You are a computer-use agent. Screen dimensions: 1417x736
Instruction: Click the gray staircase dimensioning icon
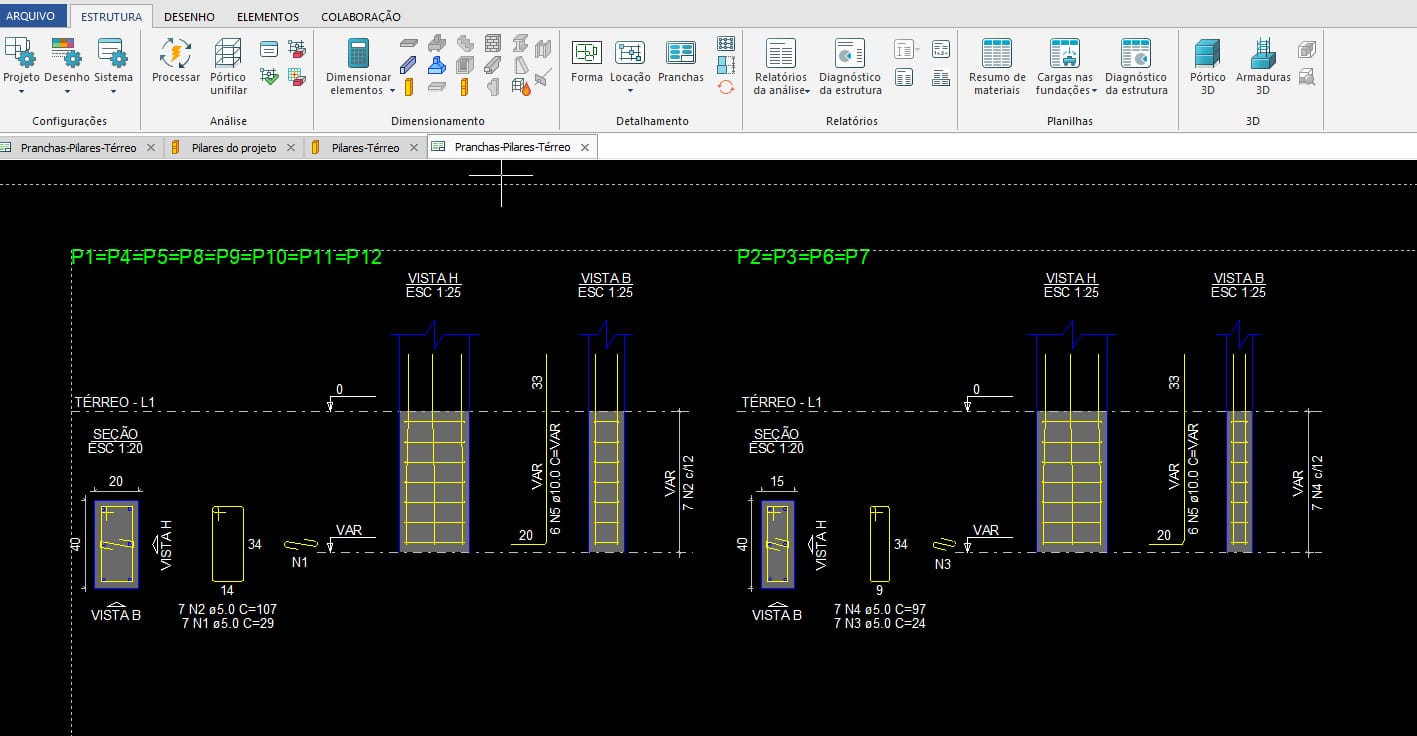point(465,43)
